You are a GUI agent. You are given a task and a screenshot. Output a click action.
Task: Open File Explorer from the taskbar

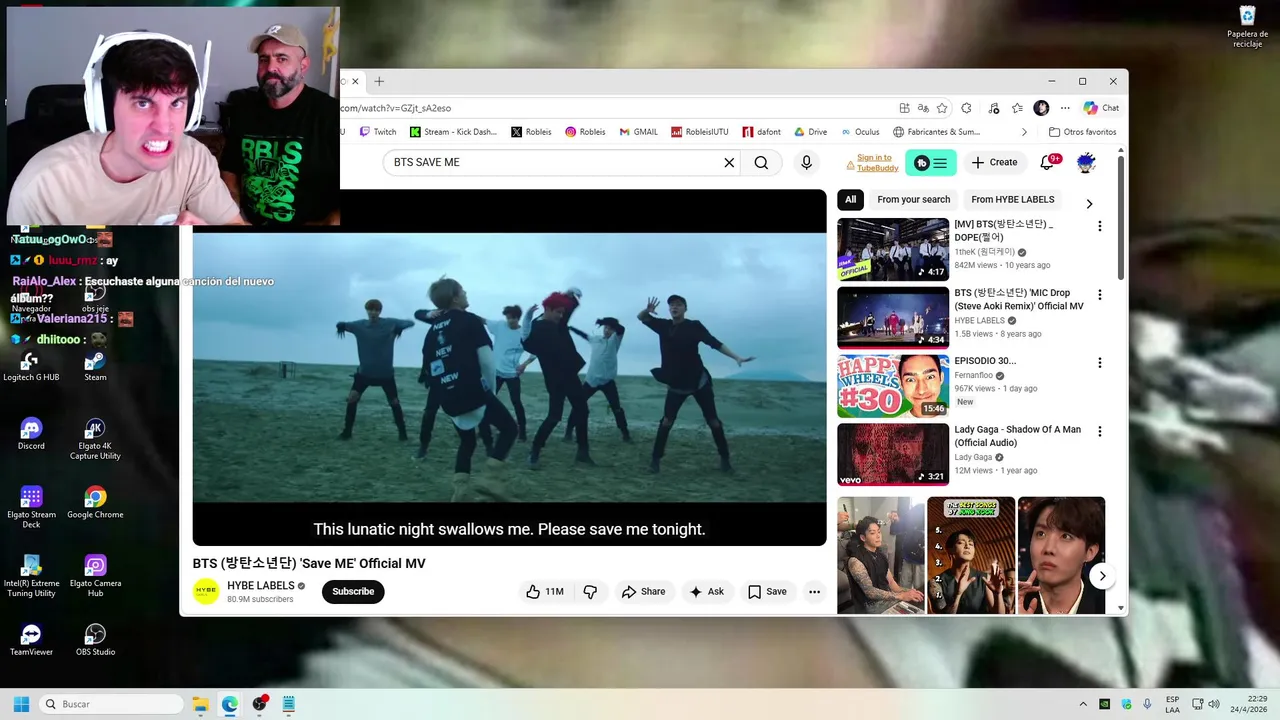coord(200,704)
